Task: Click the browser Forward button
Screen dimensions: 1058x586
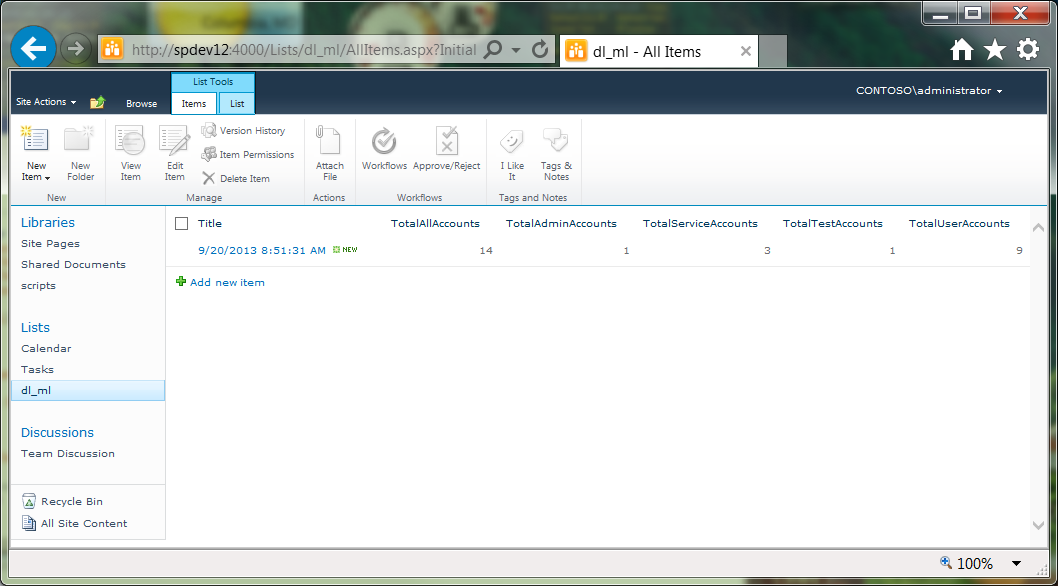Action: coord(76,49)
